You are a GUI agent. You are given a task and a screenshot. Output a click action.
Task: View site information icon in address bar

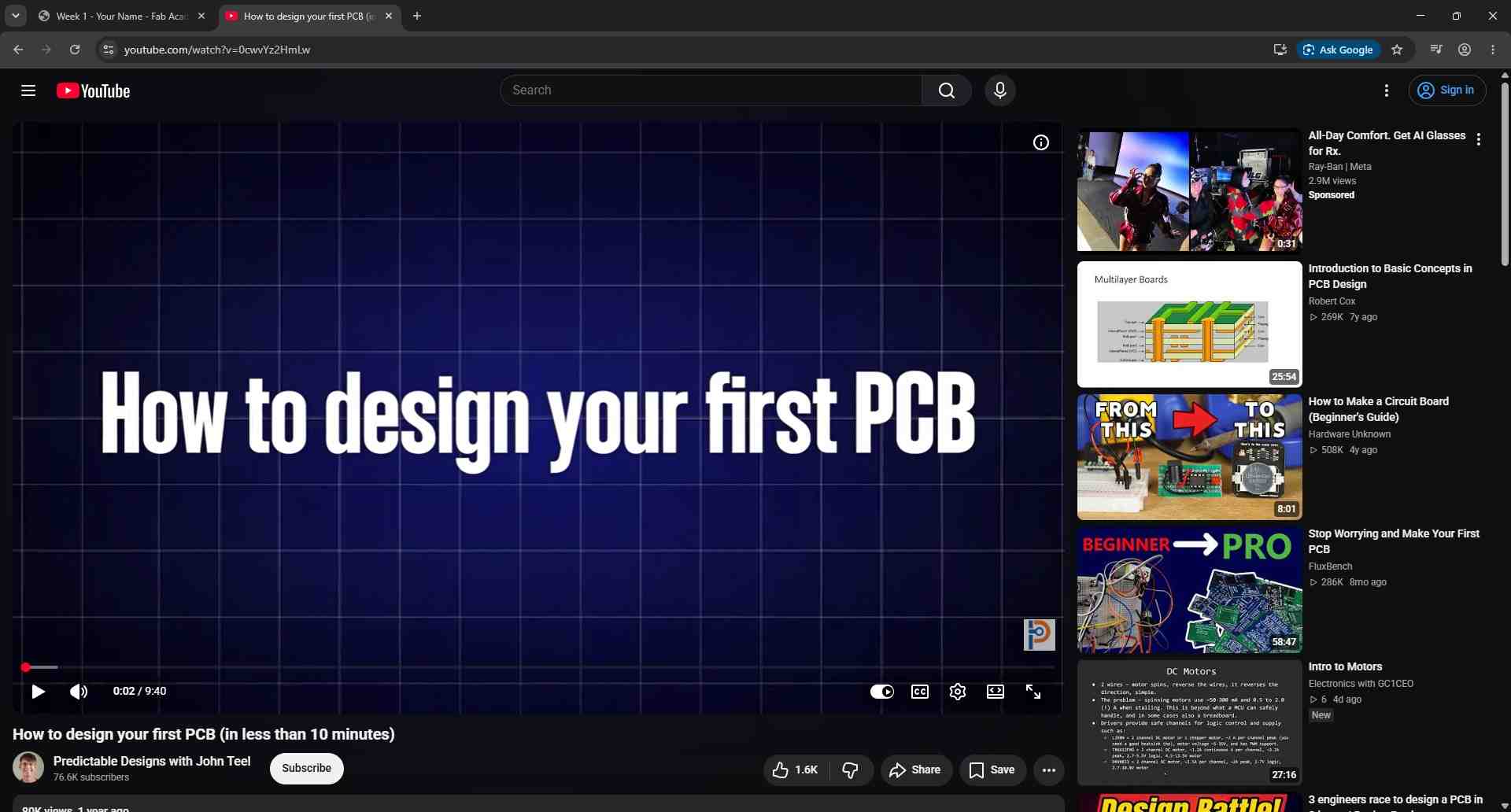pyautogui.click(x=109, y=50)
